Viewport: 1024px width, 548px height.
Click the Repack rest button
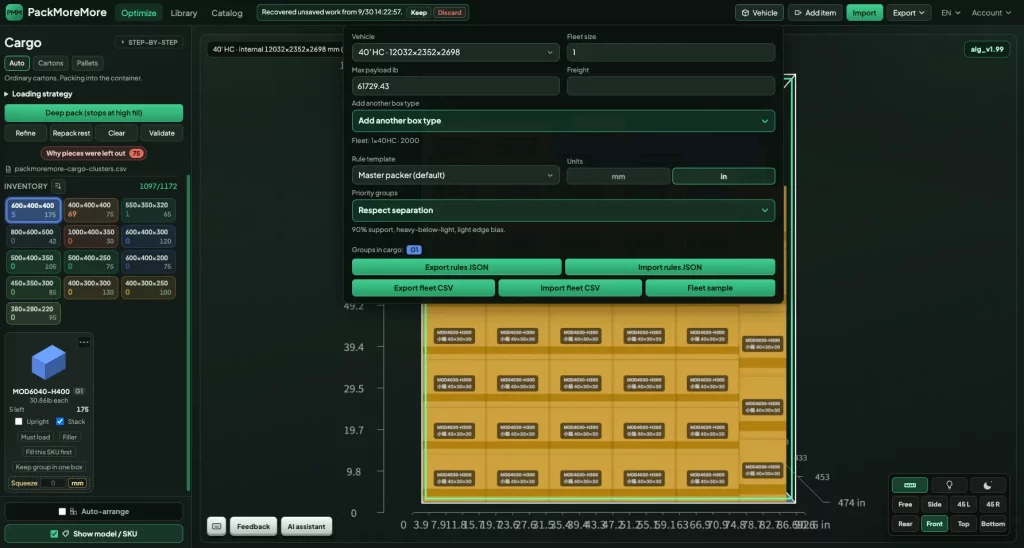pos(71,133)
